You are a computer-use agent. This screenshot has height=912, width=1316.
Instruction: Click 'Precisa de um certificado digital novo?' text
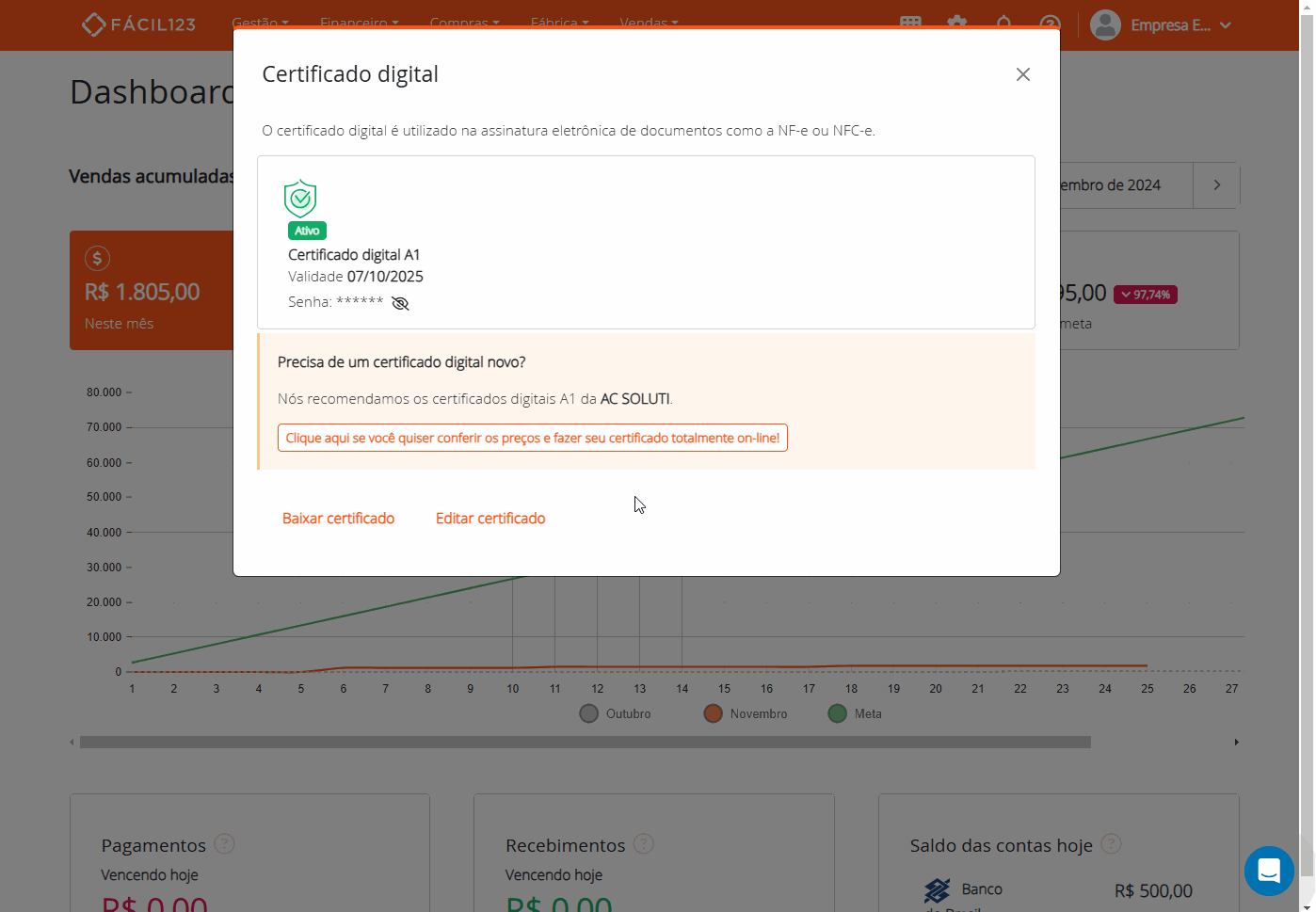pos(402,362)
